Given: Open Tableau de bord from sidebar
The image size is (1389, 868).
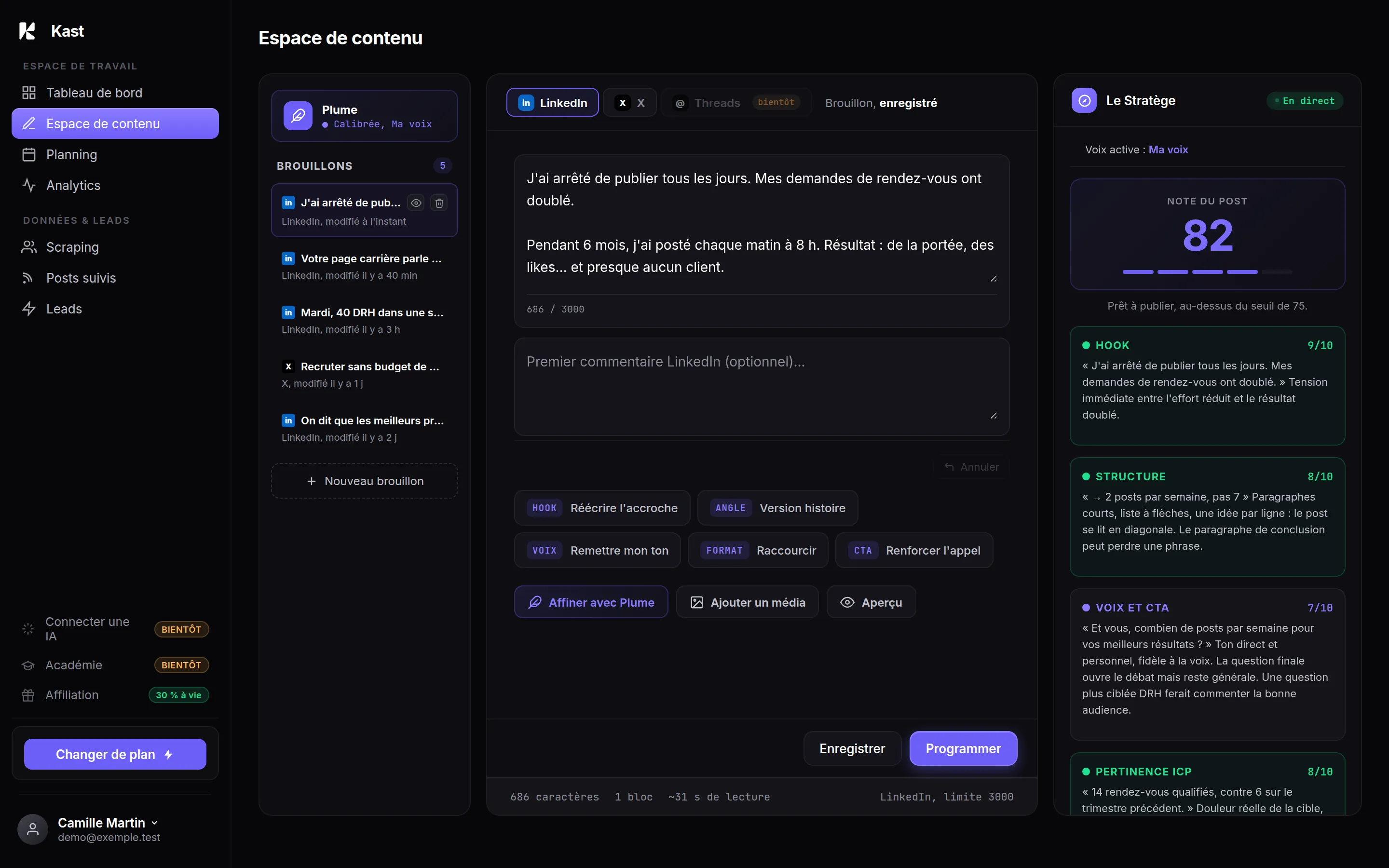Looking at the screenshot, I should pos(115,93).
